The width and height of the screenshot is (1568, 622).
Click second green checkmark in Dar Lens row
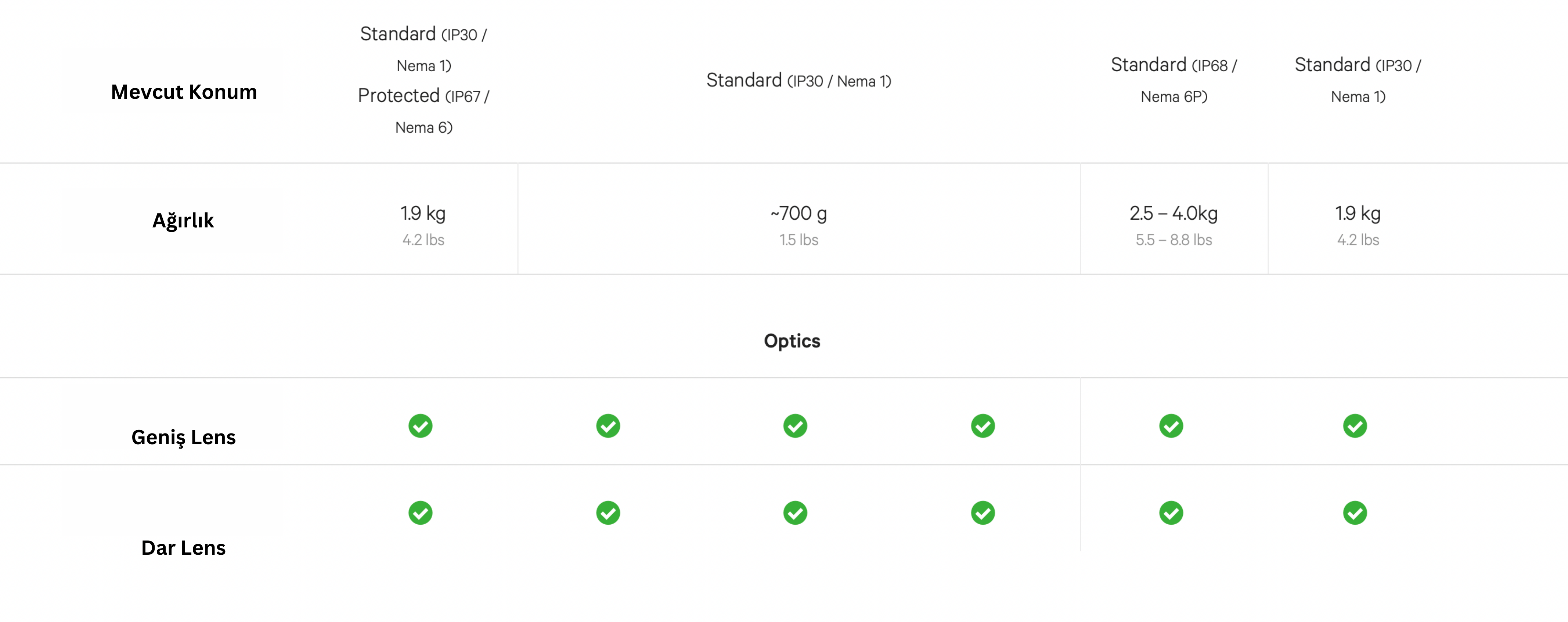608,513
